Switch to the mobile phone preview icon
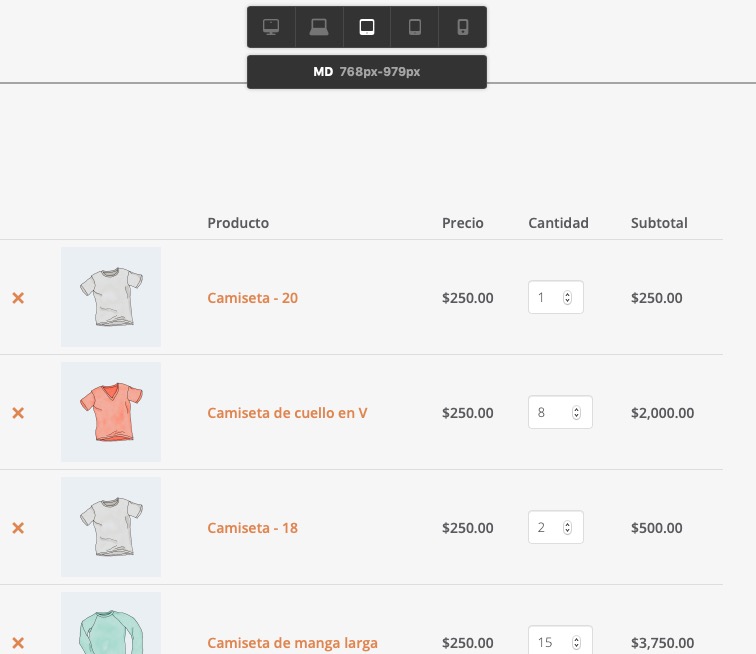This screenshot has height=654, width=756. 462,27
